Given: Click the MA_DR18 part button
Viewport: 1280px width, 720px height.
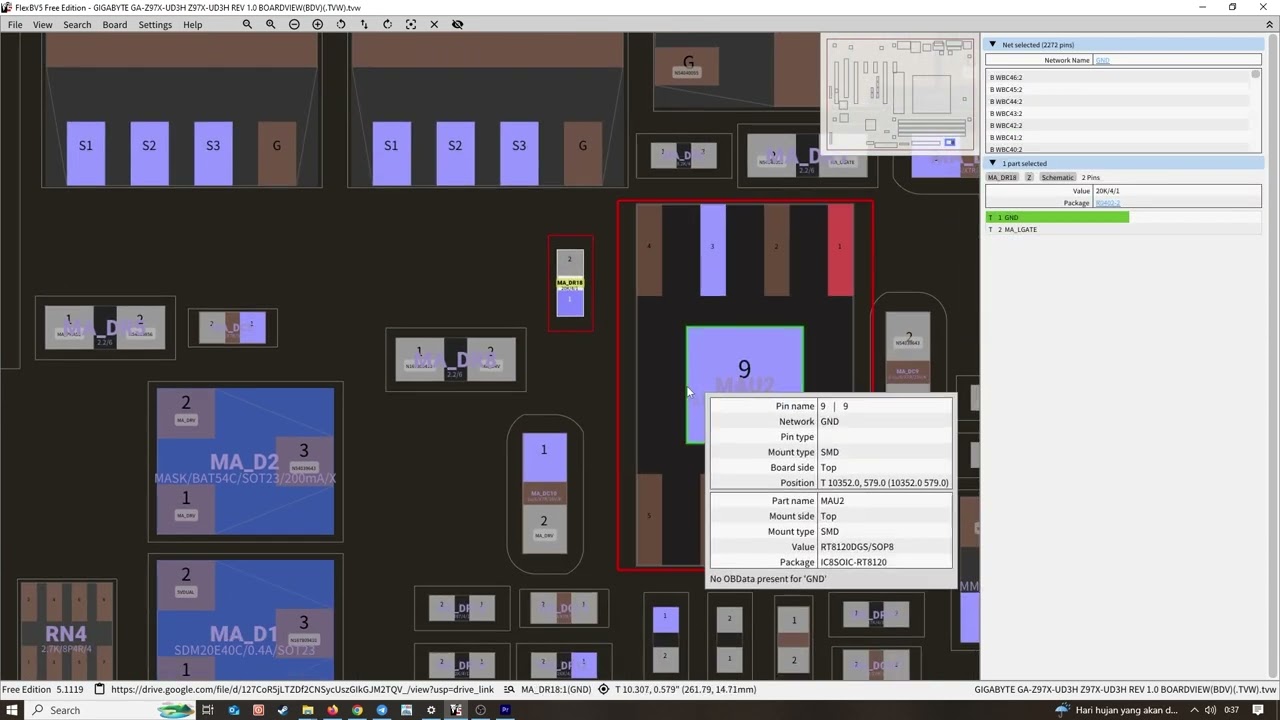Looking at the screenshot, I should pos(1002,177).
